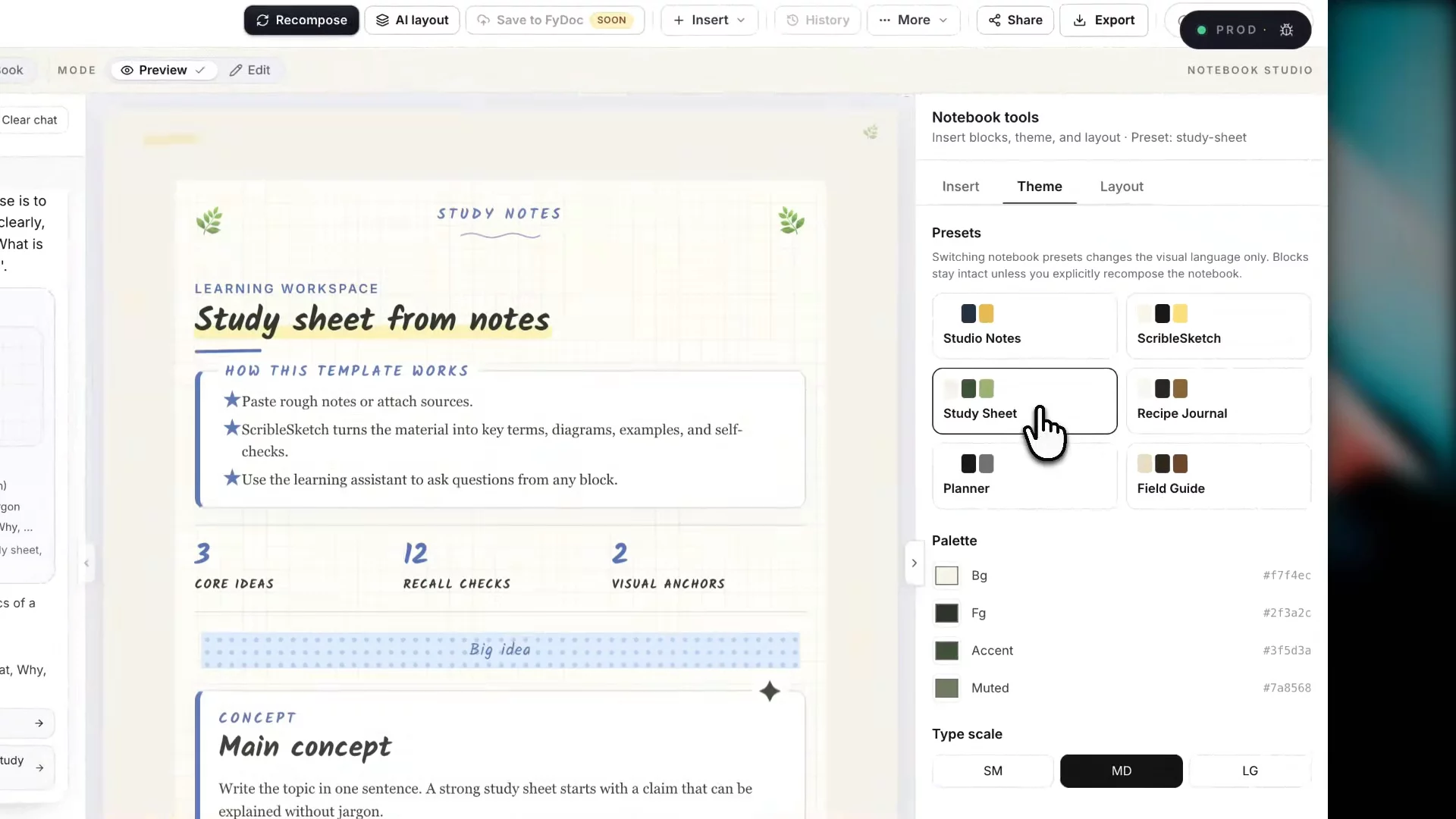Click the CONCEPT label in card
The height and width of the screenshot is (819, 1456).
257,717
